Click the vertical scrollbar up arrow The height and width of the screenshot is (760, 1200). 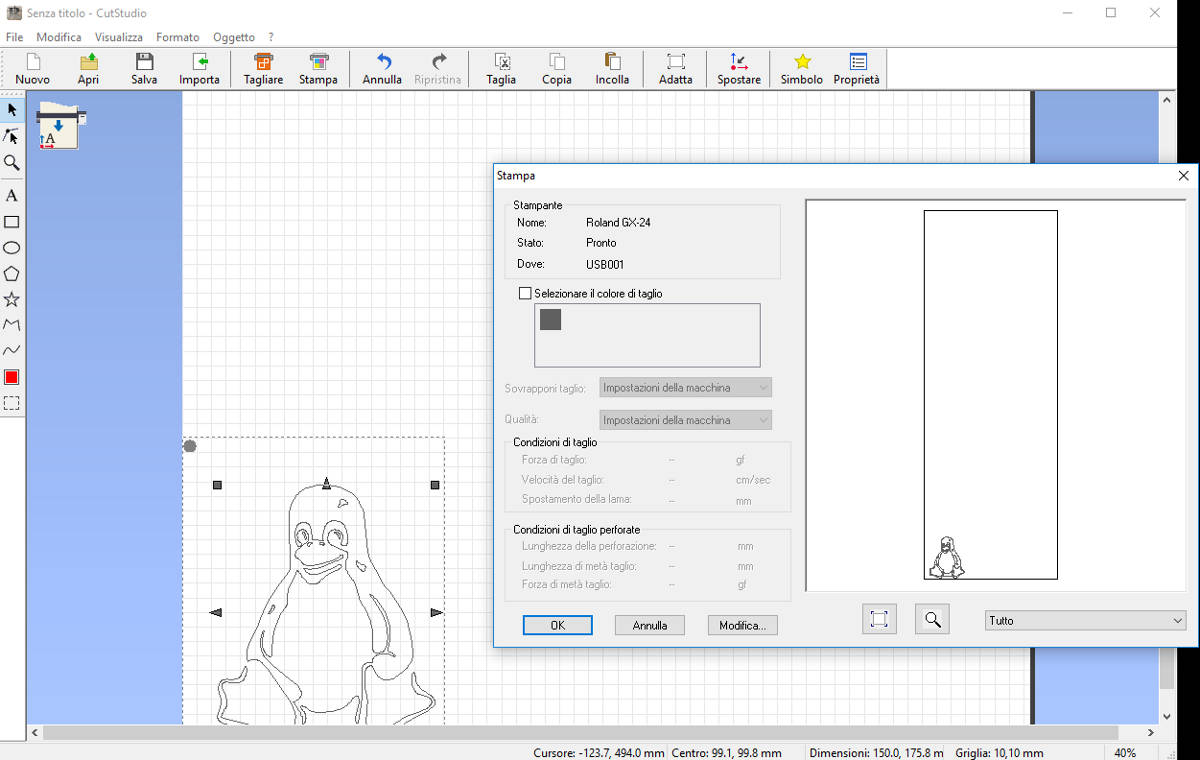coord(1166,100)
